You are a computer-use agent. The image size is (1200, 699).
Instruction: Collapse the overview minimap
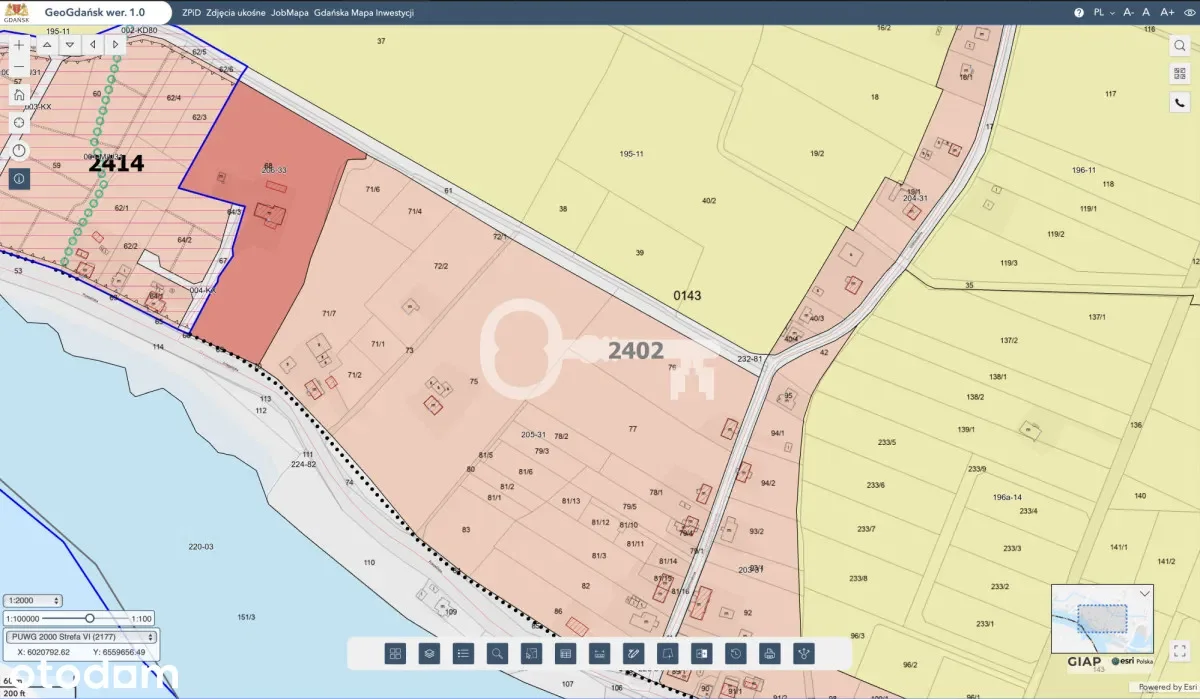tap(1145, 593)
